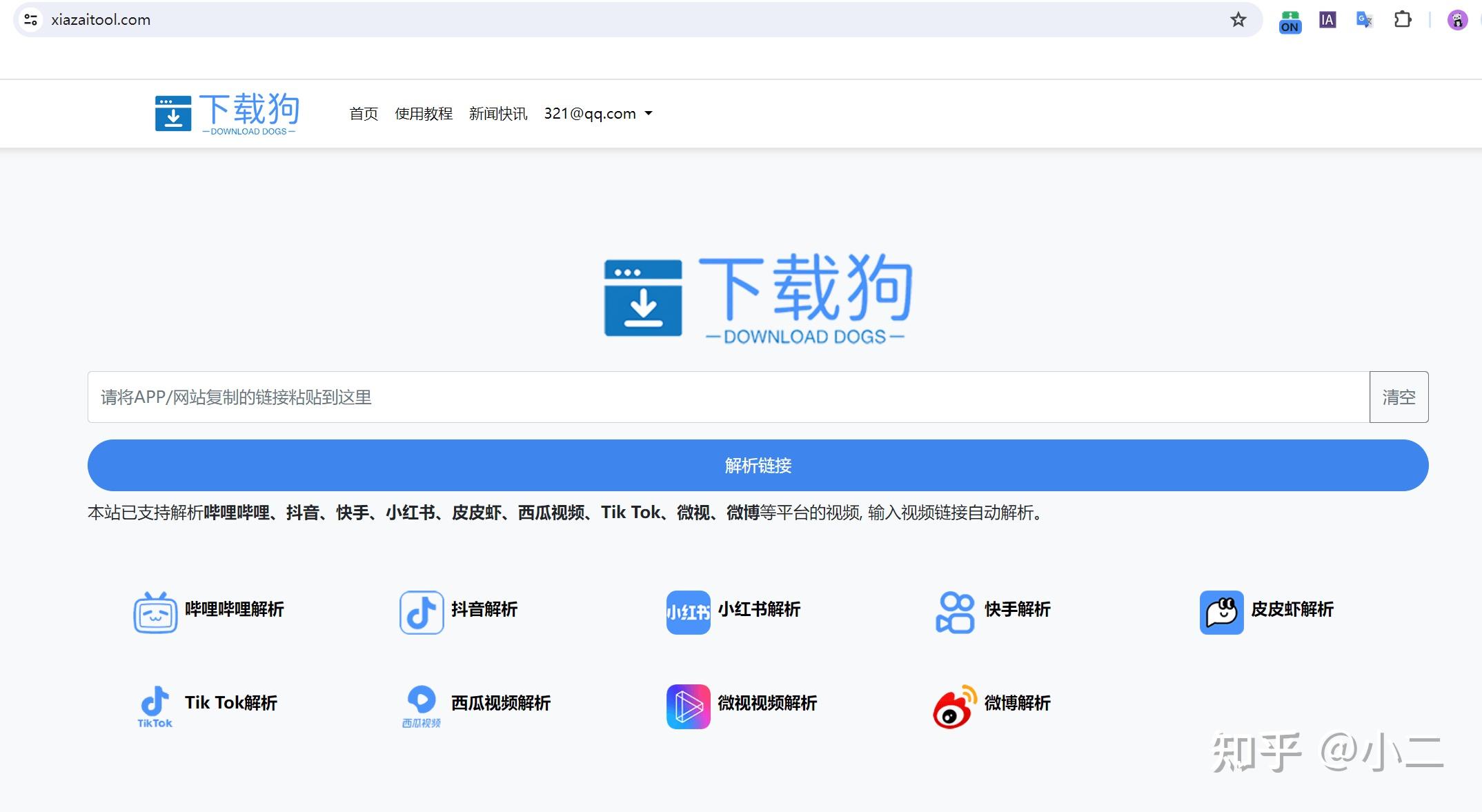Open 西瓜视频解析 link
This screenshot has height=812, width=1482.
coord(501,703)
